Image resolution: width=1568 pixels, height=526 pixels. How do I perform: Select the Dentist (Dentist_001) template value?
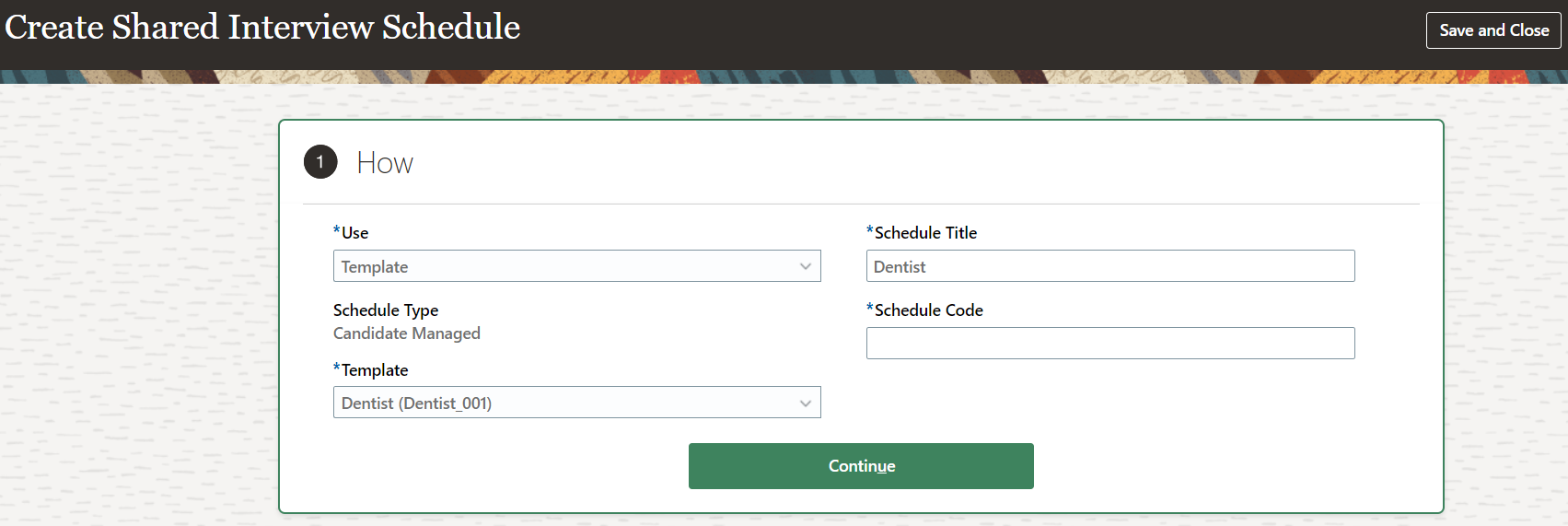click(x=416, y=403)
